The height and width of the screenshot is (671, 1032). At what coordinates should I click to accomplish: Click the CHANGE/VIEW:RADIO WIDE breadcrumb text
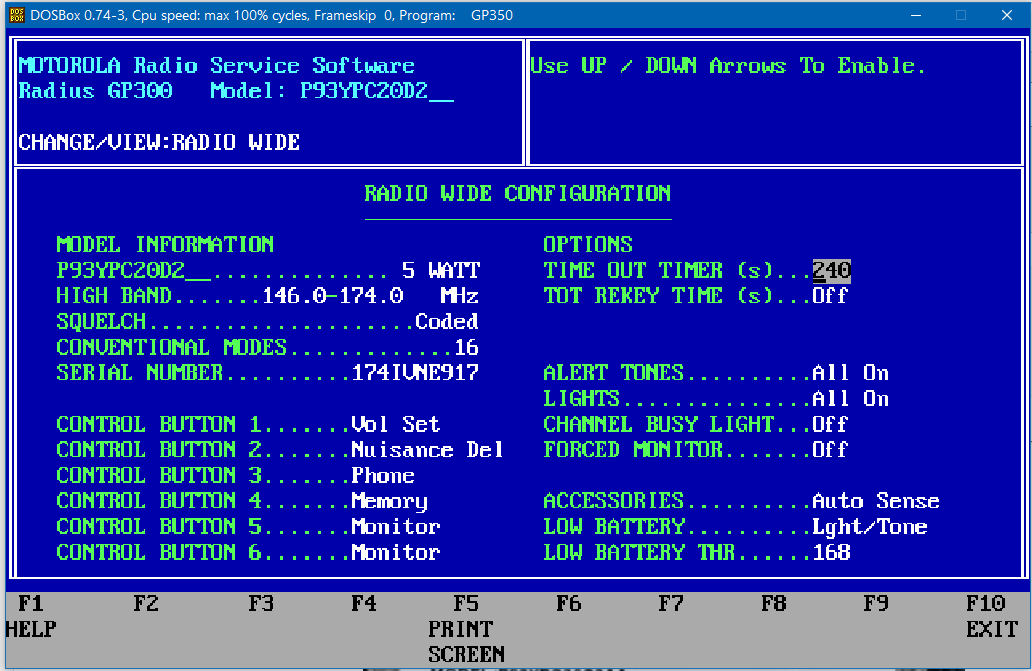(x=159, y=142)
